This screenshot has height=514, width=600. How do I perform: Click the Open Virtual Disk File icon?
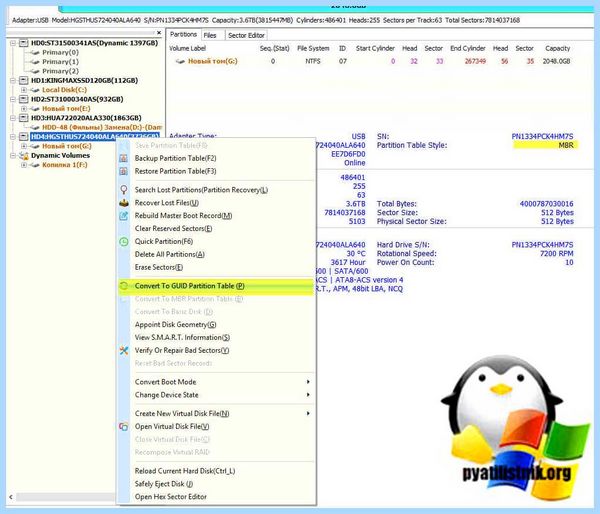coord(124,426)
